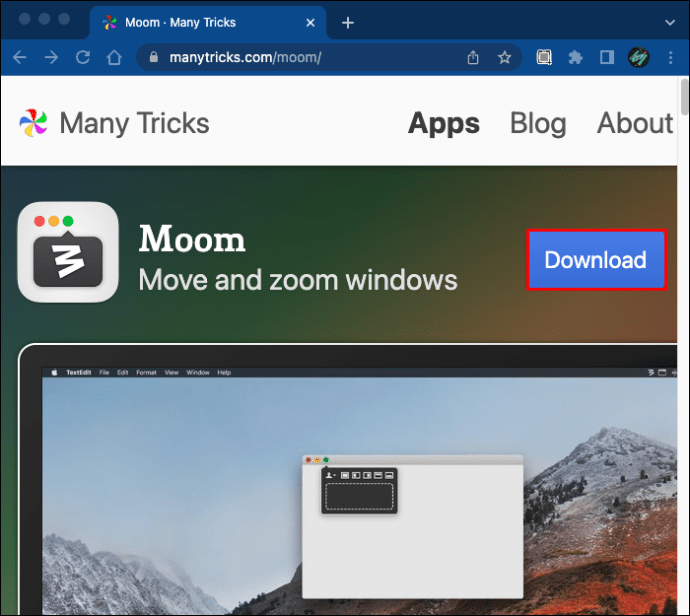Screen dimensions: 690x616
Task: Open the Chrome three-dot menu
Action: tap(671, 57)
